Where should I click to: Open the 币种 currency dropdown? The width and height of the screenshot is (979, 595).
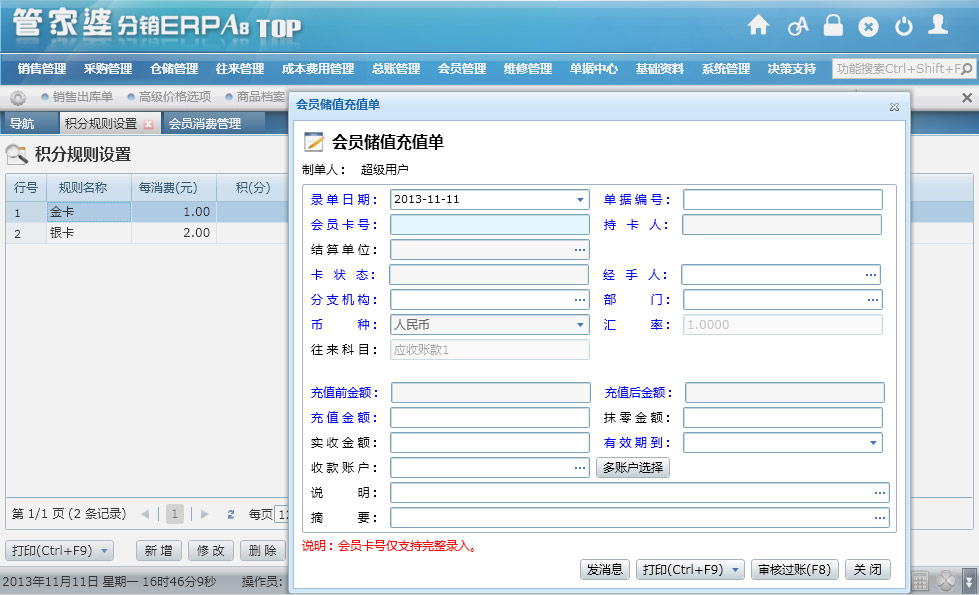point(581,325)
